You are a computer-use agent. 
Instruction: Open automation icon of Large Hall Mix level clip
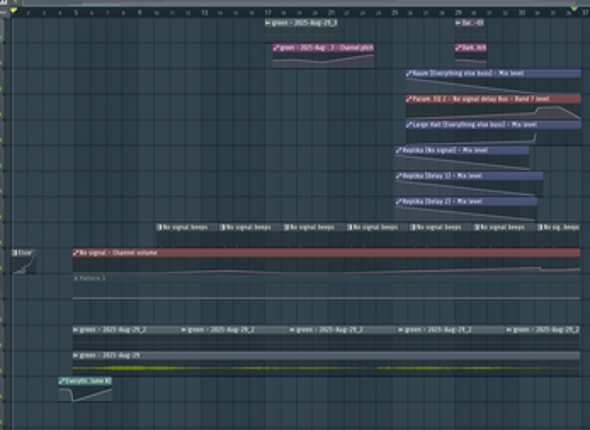pos(409,125)
